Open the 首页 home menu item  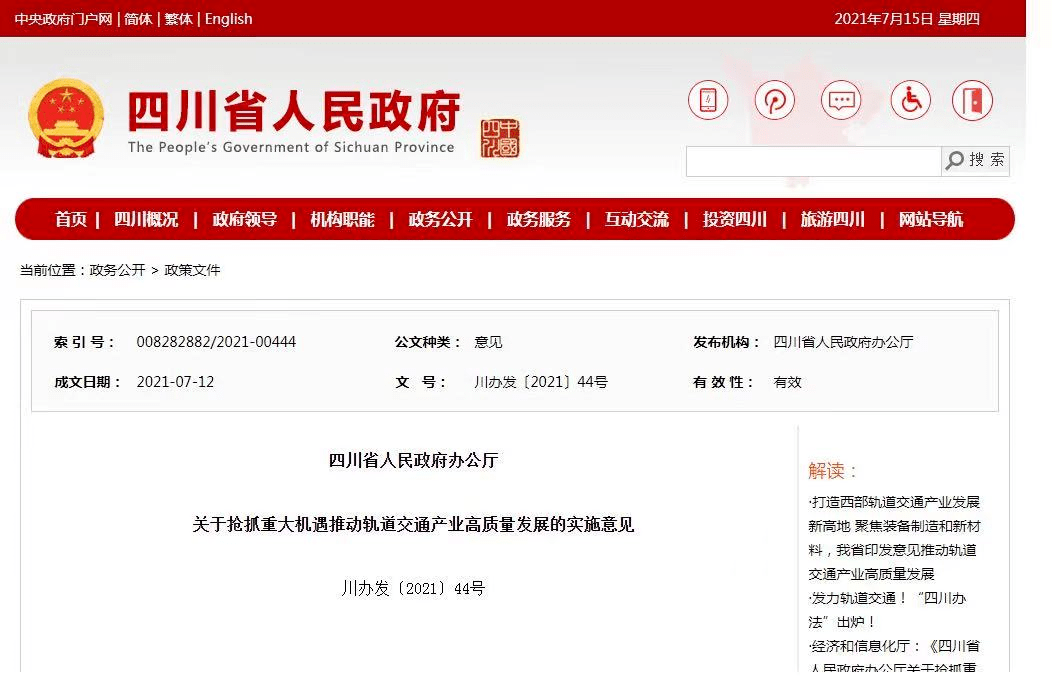71,220
